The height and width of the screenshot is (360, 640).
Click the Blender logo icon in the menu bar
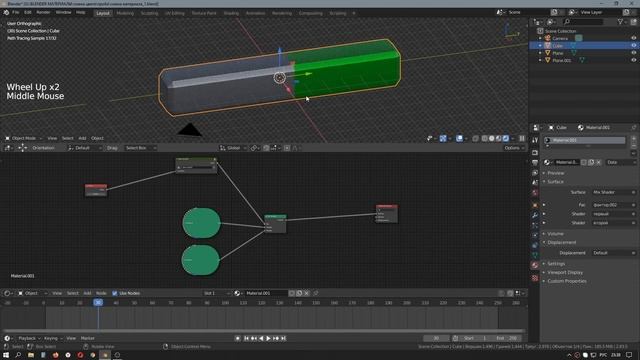[x=6, y=13]
